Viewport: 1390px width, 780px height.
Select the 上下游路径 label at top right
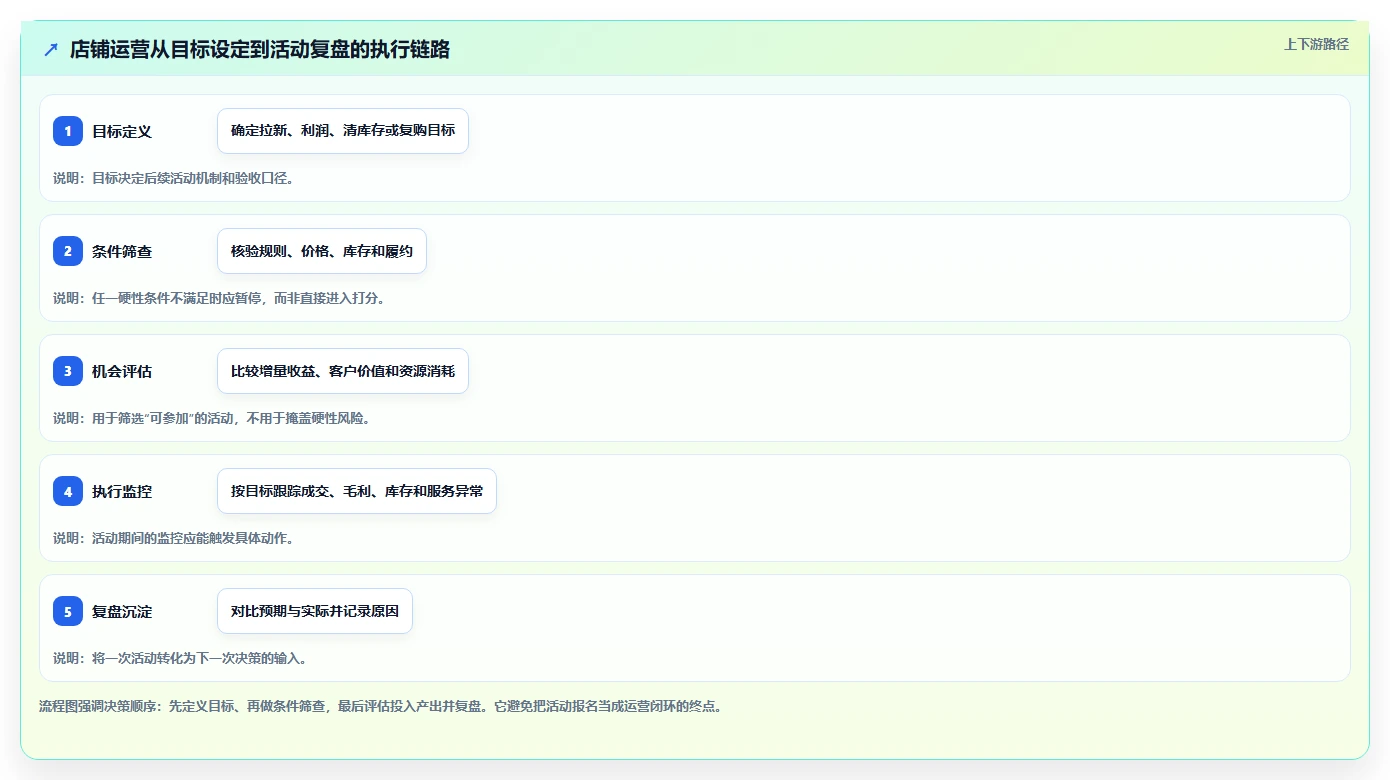(1316, 44)
